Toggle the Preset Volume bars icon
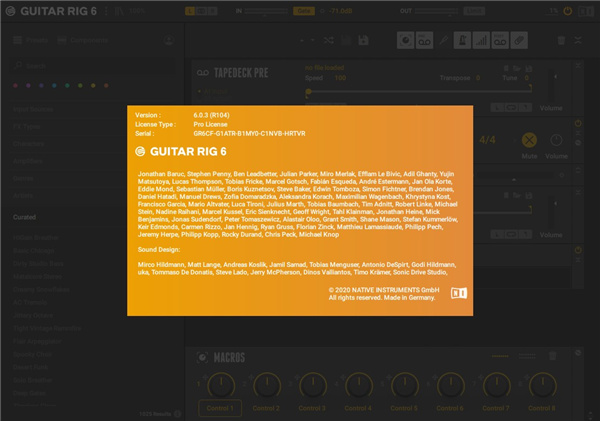The width and height of the screenshot is (600, 421). [481, 40]
